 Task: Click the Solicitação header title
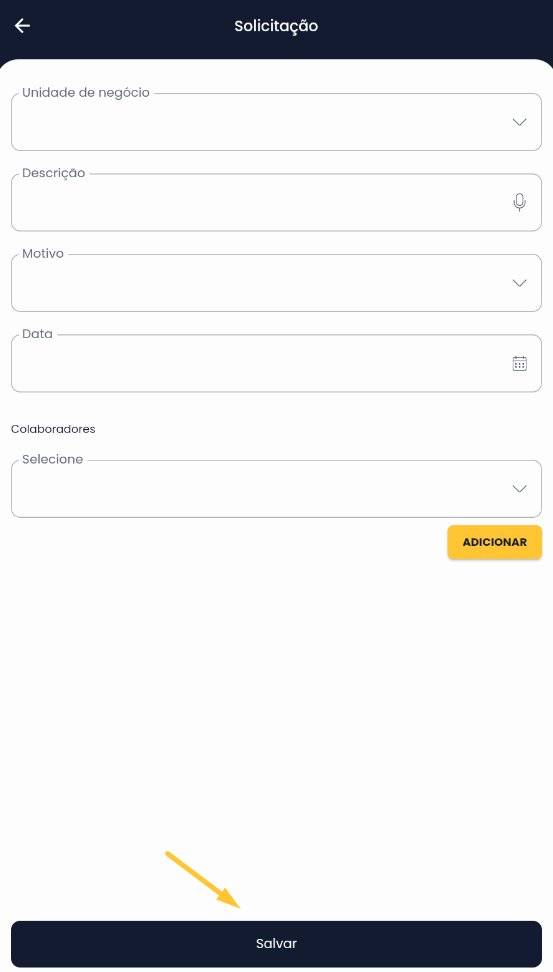coord(276,26)
